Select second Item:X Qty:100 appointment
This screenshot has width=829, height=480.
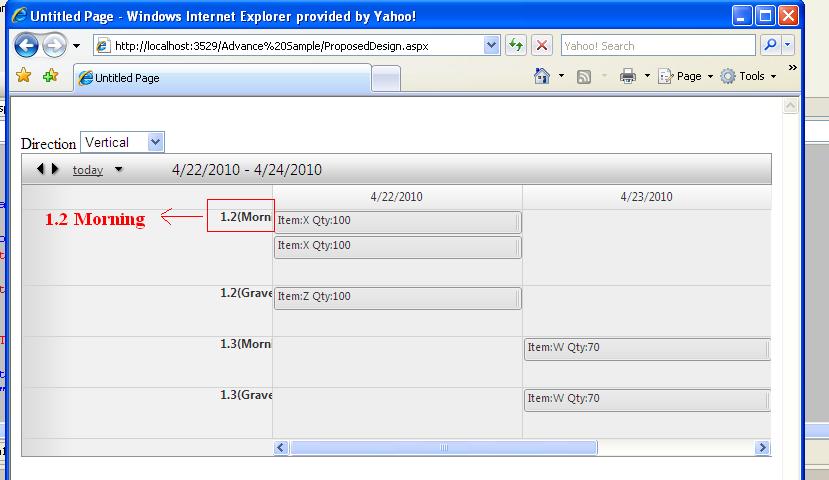pos(398,247)
